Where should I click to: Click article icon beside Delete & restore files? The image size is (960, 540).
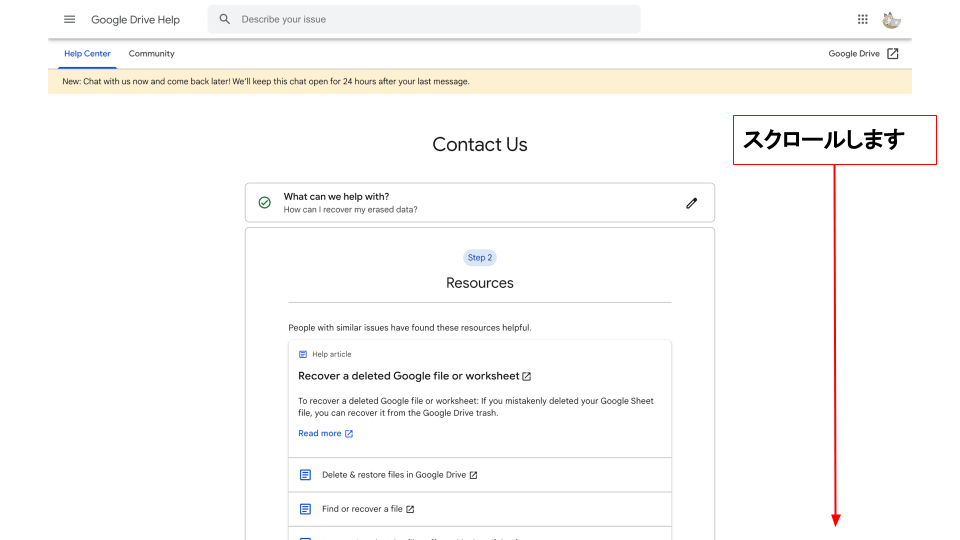pos(305,475)
